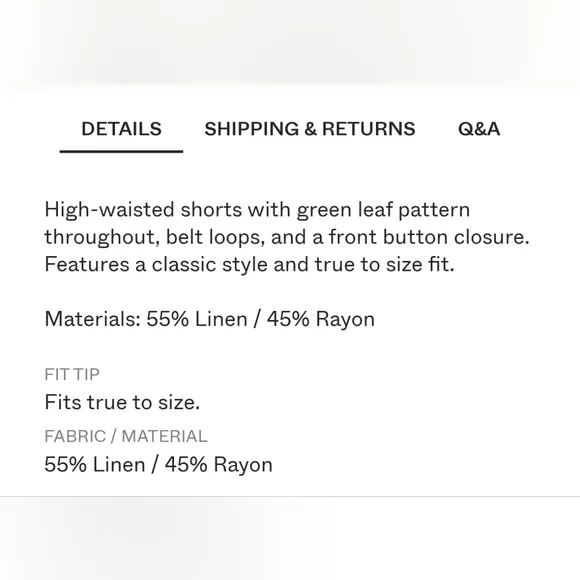Image resolution: width=580 pixels, height=580 pixels.
Task: Click the FABRIC / MATERIAL heading
Action: 126,436
